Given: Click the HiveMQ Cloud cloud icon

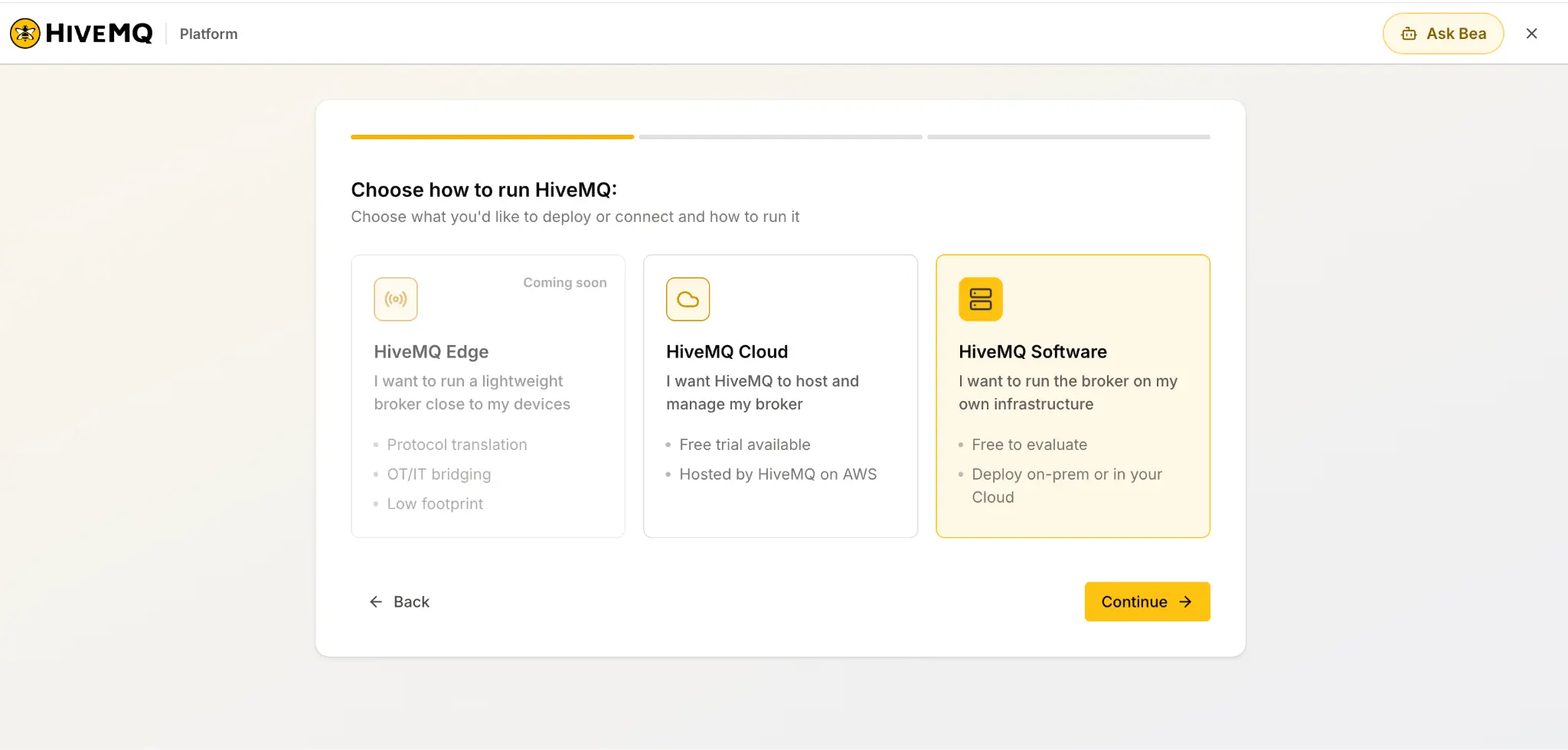Looking at the screenshot, I should coord(688,299).
